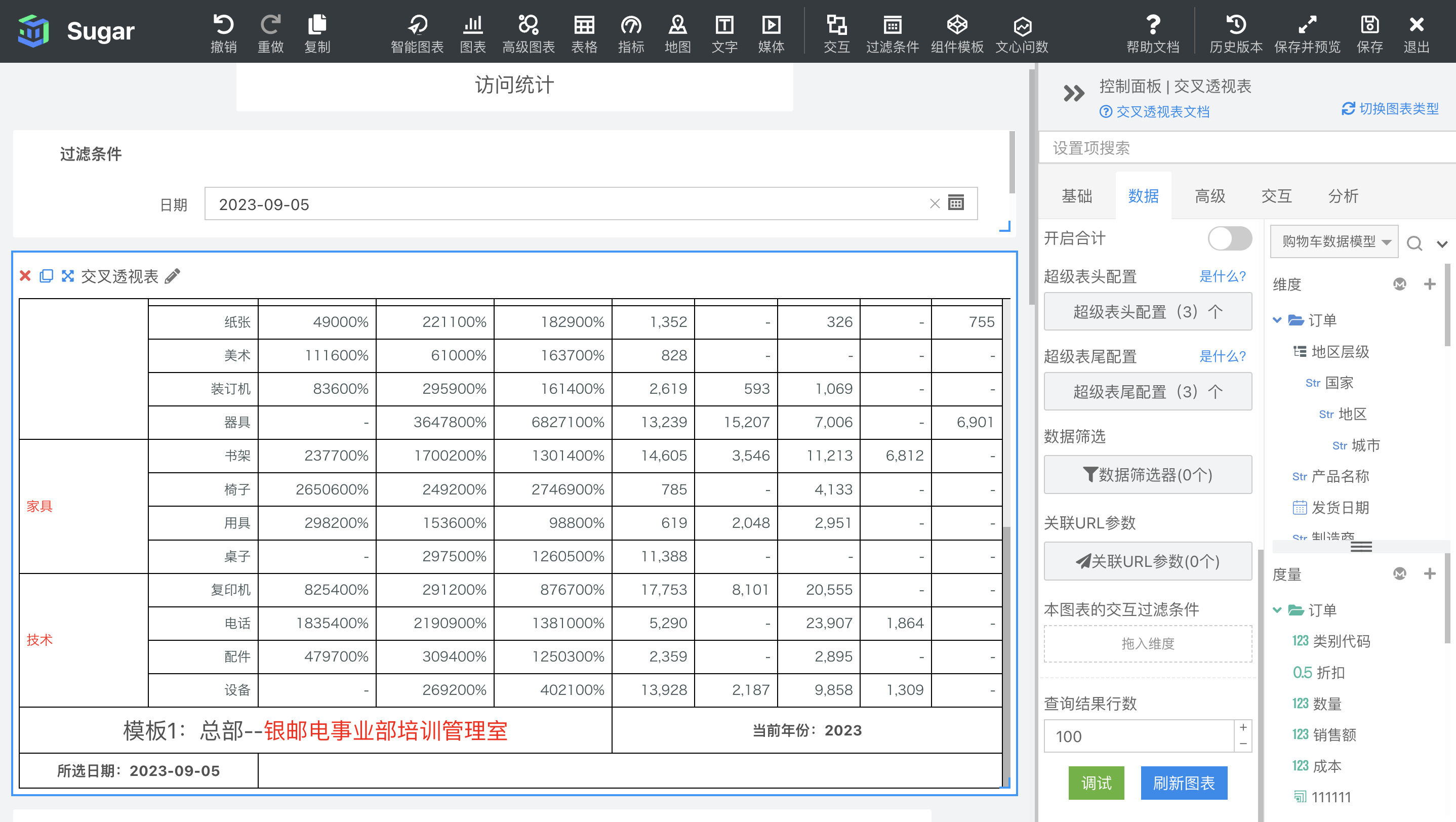Open the 度量 measure settings icon

pos(1399,573)
